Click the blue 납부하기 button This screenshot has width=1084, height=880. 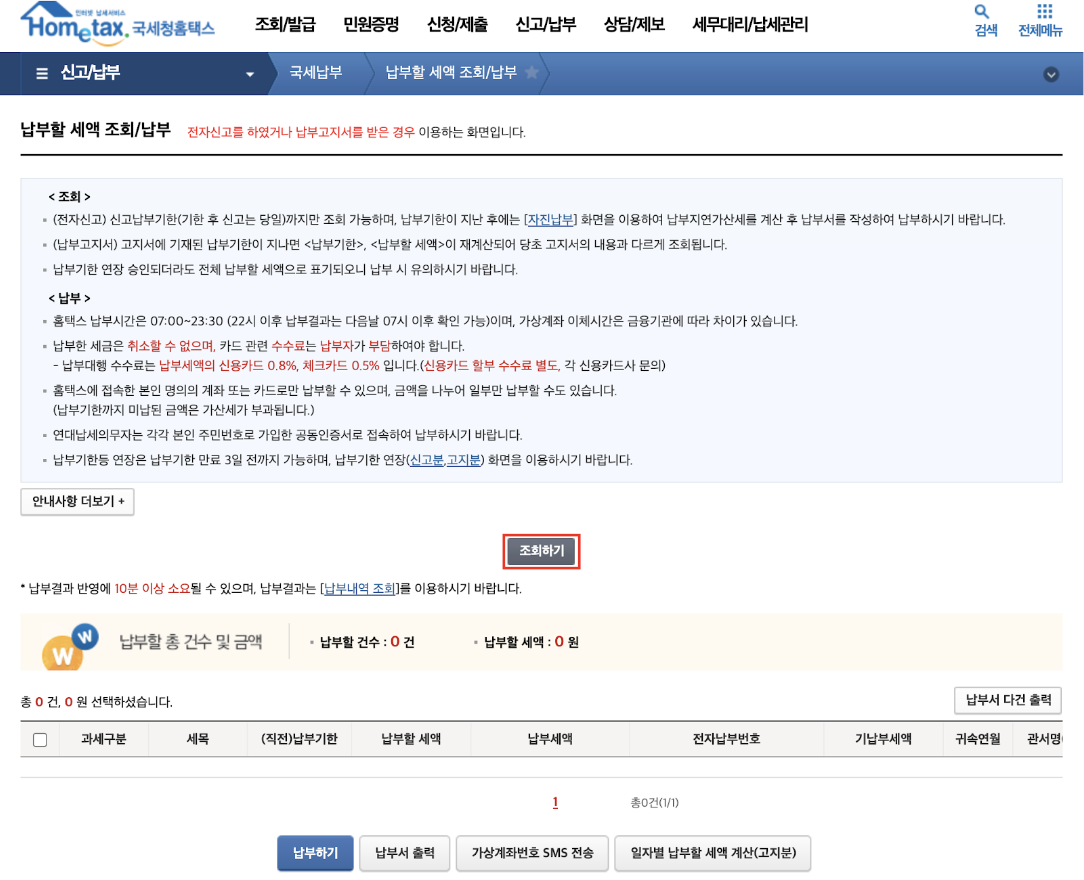pos(315,853)
